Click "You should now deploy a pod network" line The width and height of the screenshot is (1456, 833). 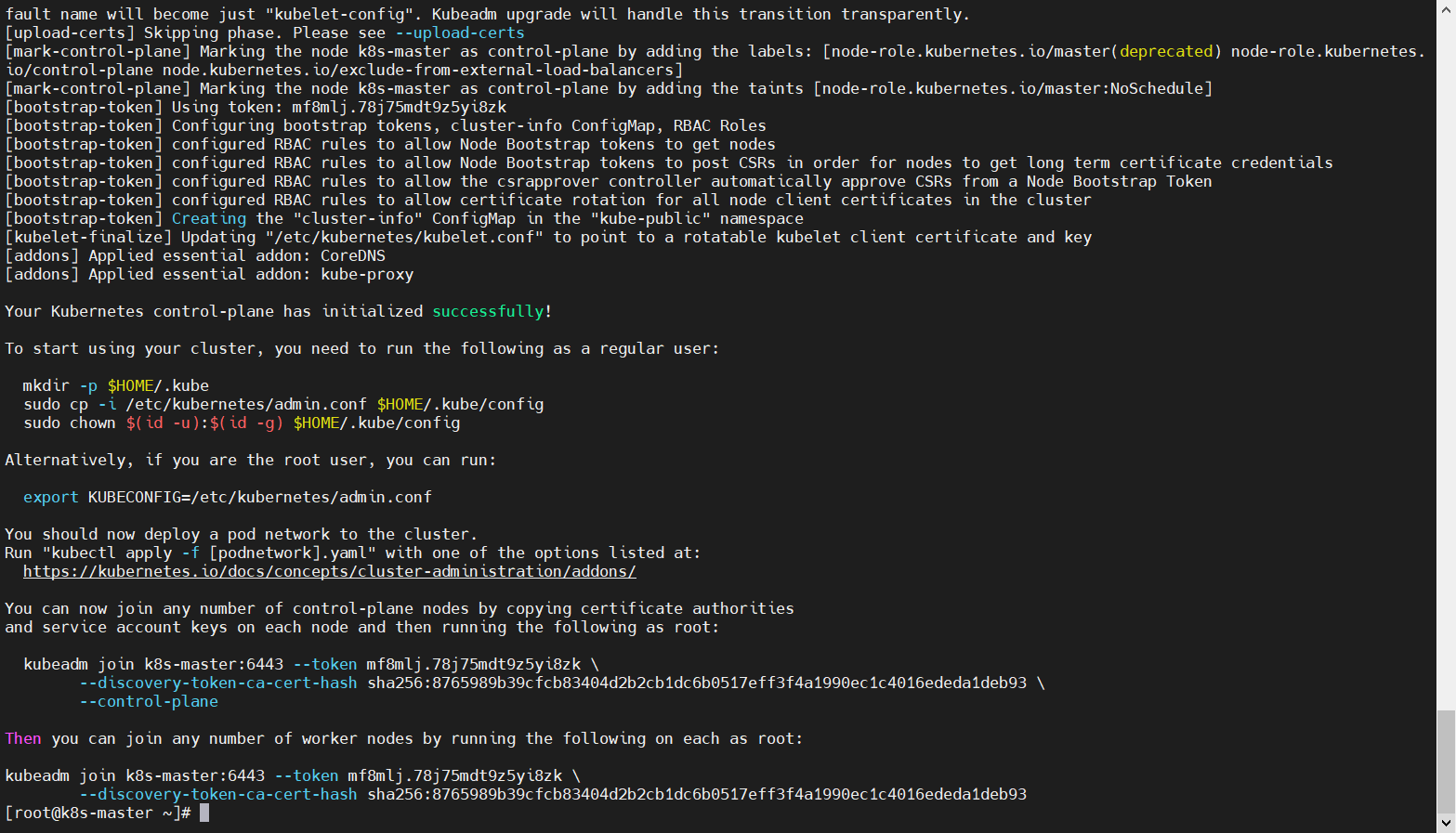pyautogui.click(x=242, y=534)
